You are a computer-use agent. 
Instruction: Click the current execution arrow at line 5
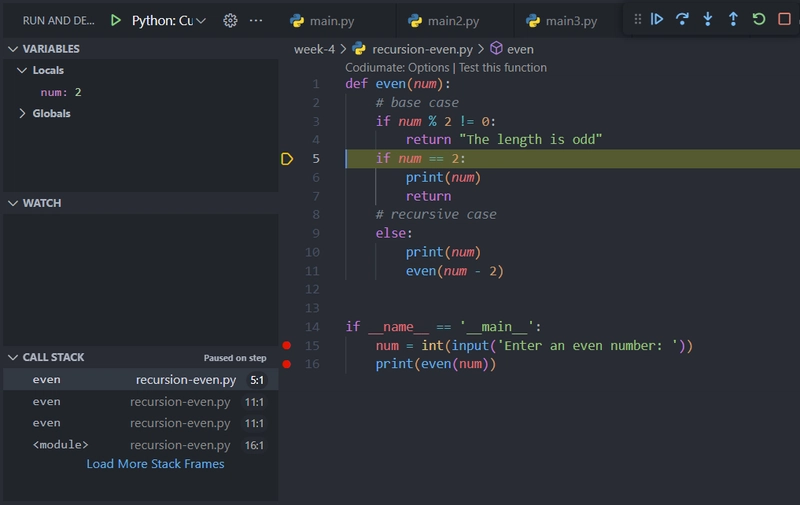pyautogui.click(x=287, y=159)
